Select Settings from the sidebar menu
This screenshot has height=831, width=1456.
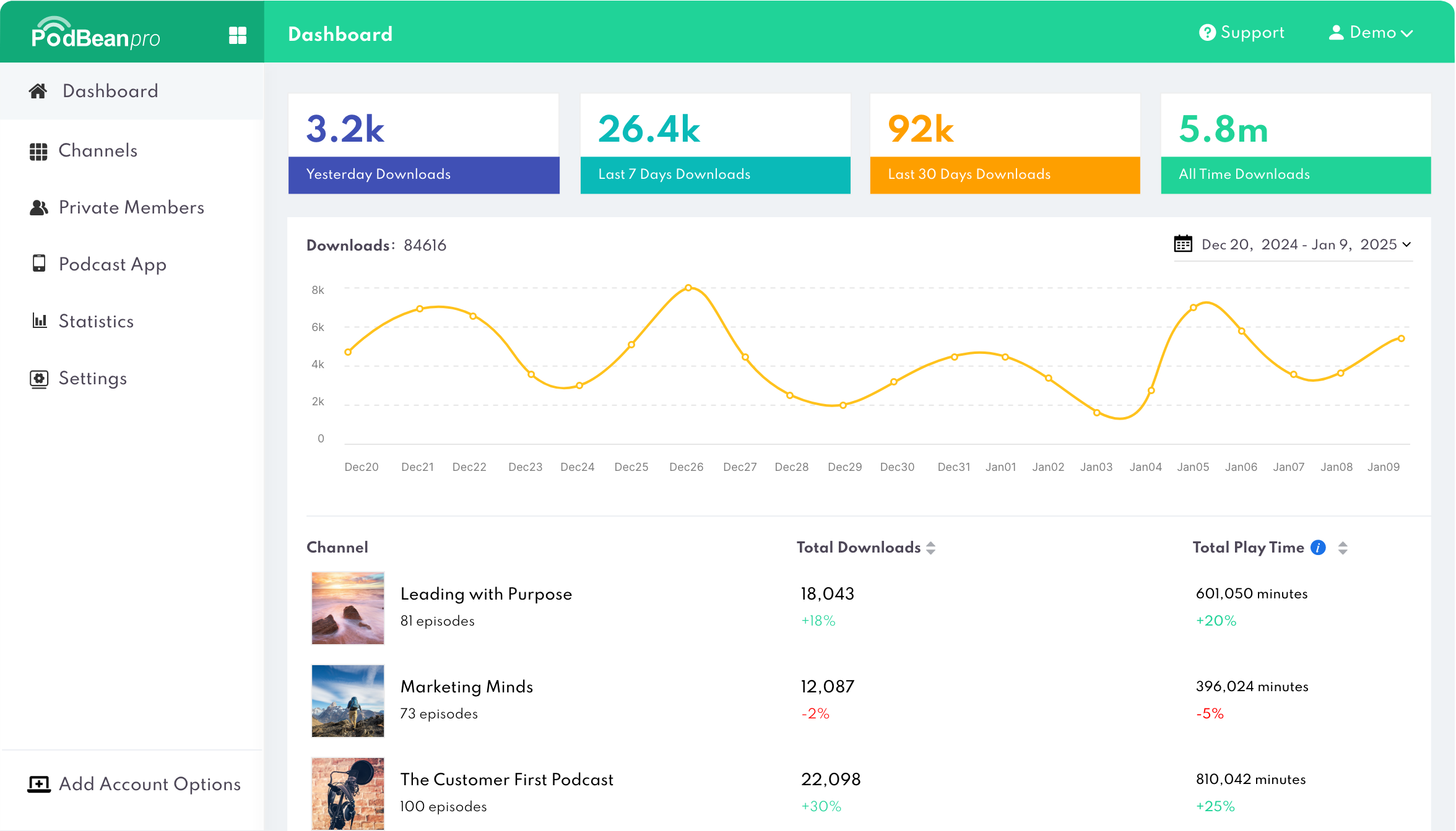tap(93, 378)
